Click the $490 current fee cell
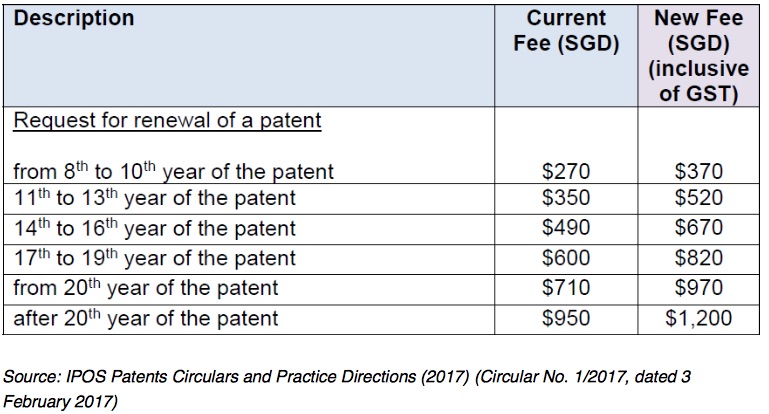The height and width of the screenshot is (414, 769). (x=566, y=229)
